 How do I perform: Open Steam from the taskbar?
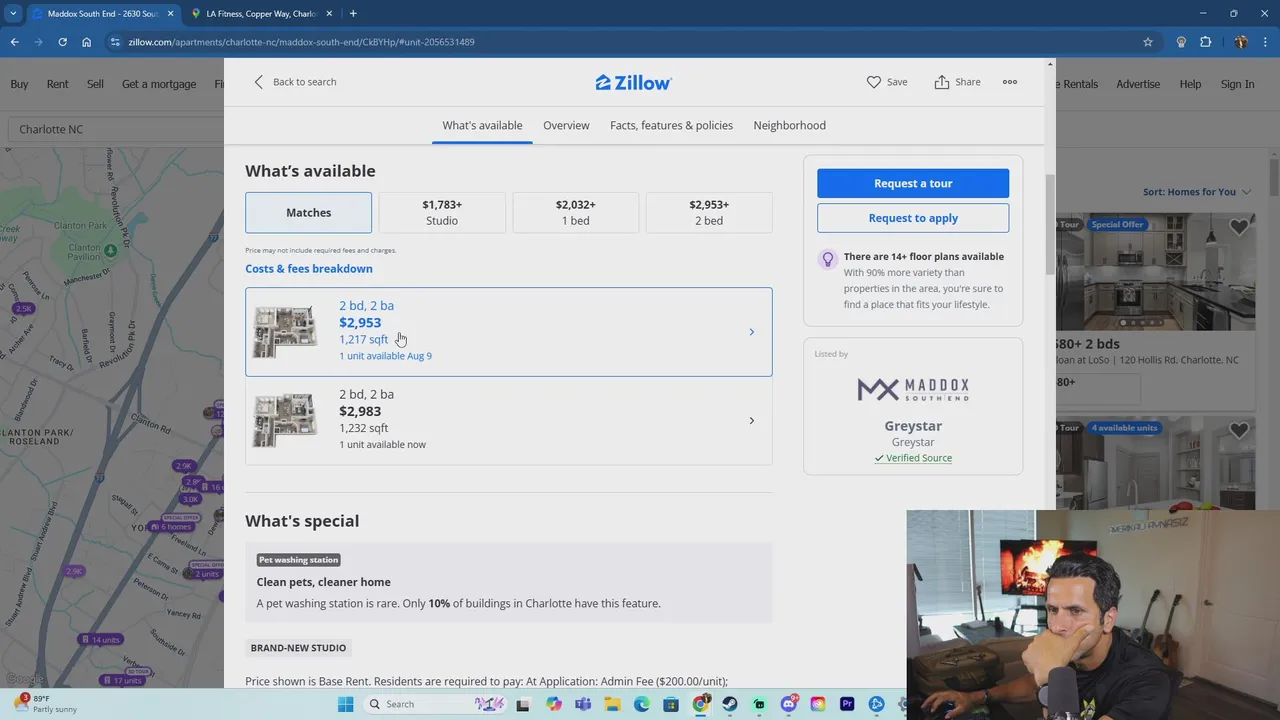tap(730, 704)
